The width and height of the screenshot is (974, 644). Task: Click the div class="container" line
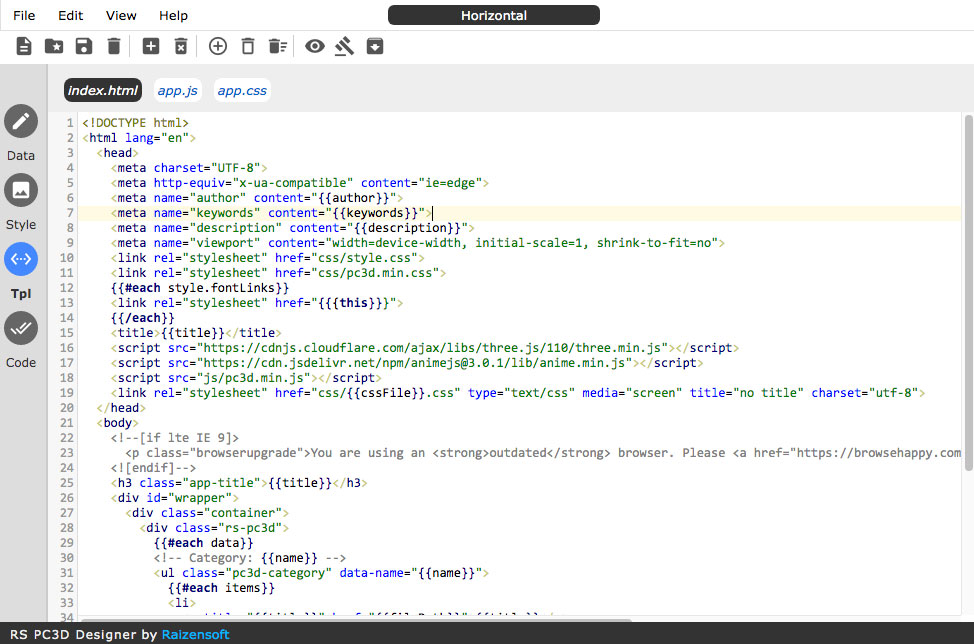pyautogui.click(x=207, y=513)
